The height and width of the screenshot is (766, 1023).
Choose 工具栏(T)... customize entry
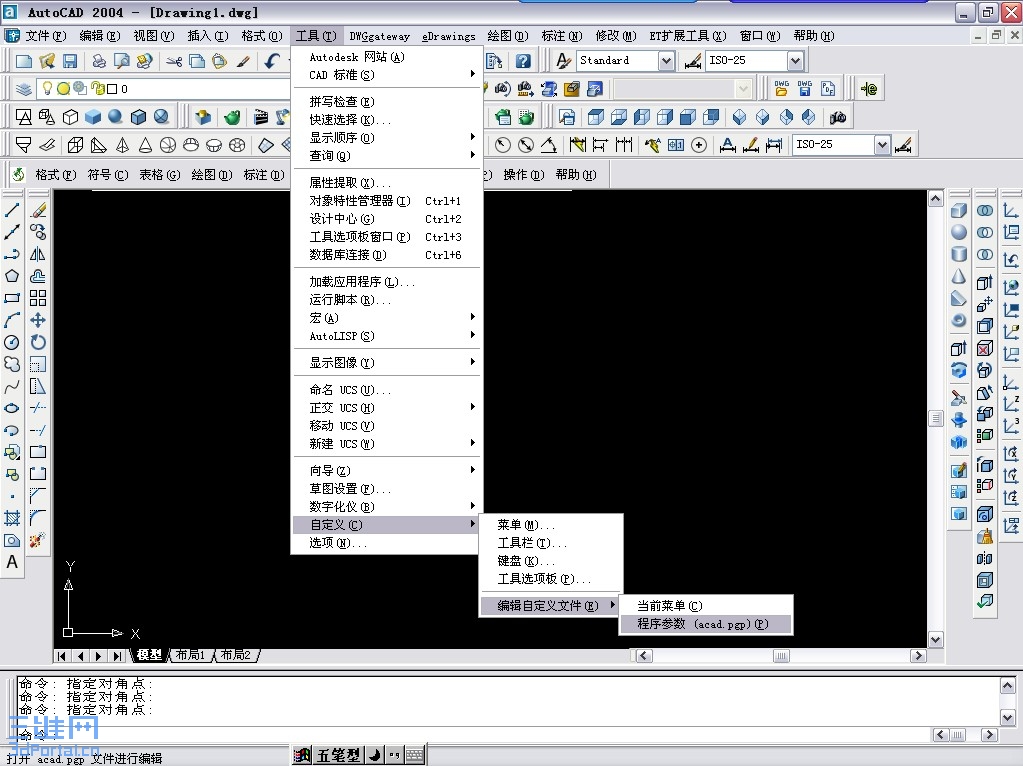coord(551,543)
